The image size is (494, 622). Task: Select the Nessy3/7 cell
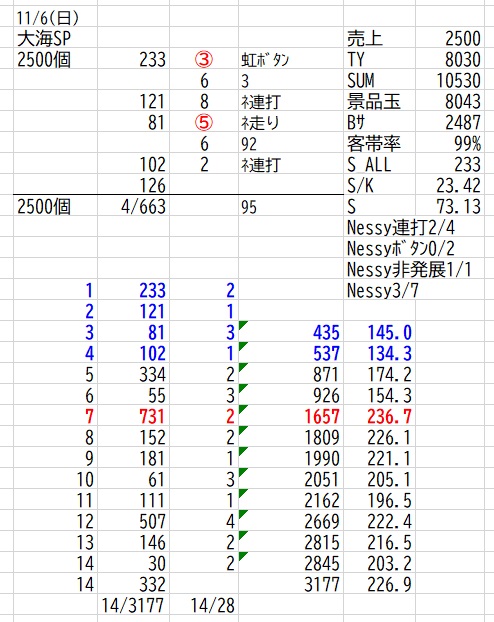(382, 291)
